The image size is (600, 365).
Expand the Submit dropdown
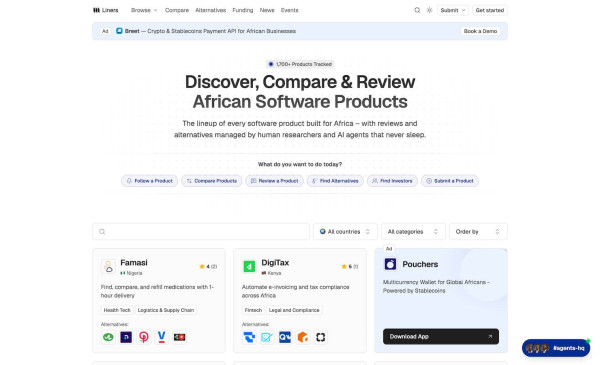coord(453,10)
